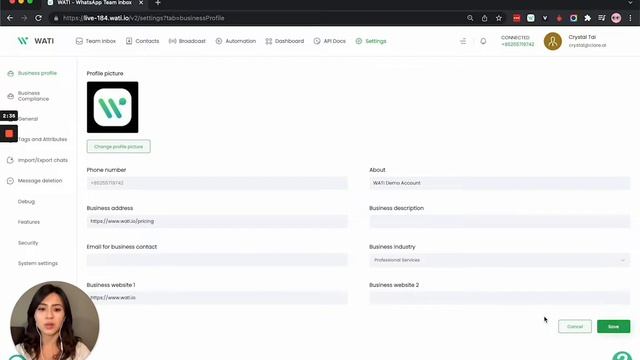This screenshot has height=360, width=640.
Task: Click the Cancel button
Action: [575, 327]
